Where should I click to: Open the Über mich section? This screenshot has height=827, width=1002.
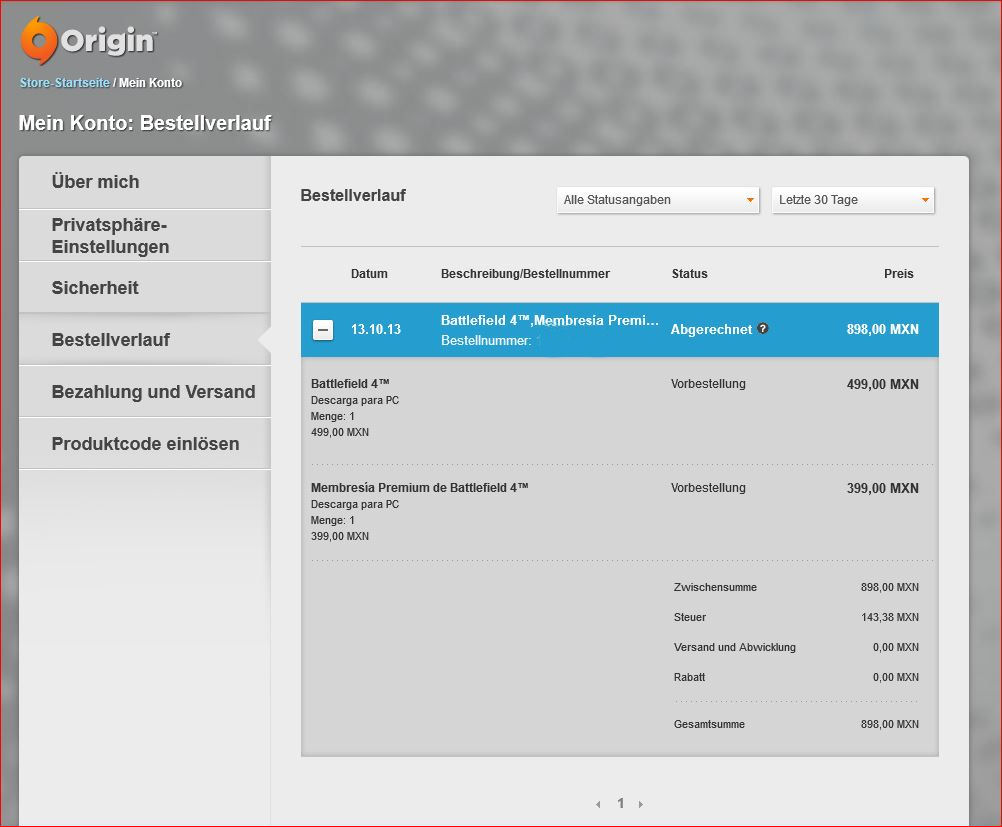145,182
